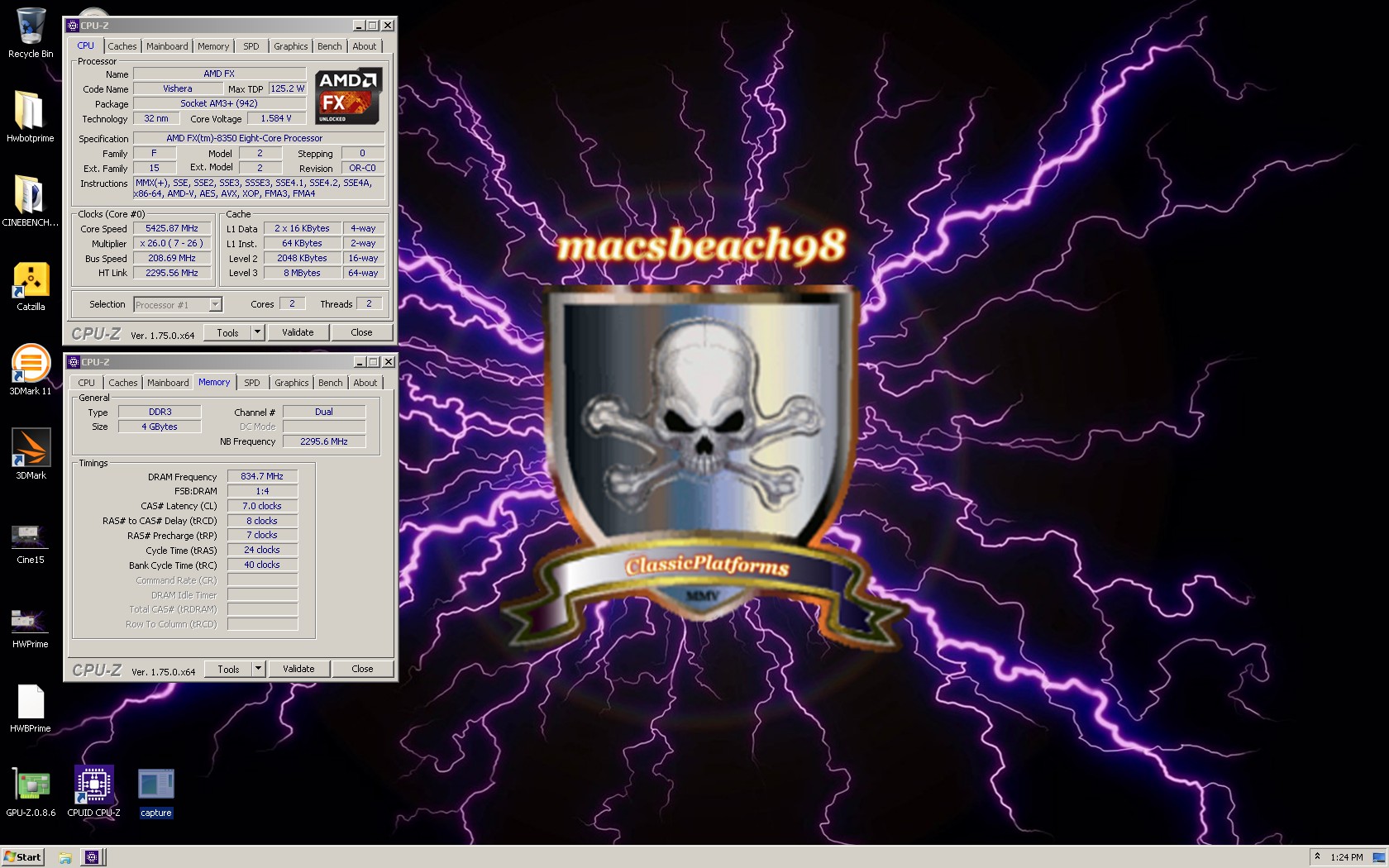Open Bench tab in lower CPU-Z window

coord(331,383)
